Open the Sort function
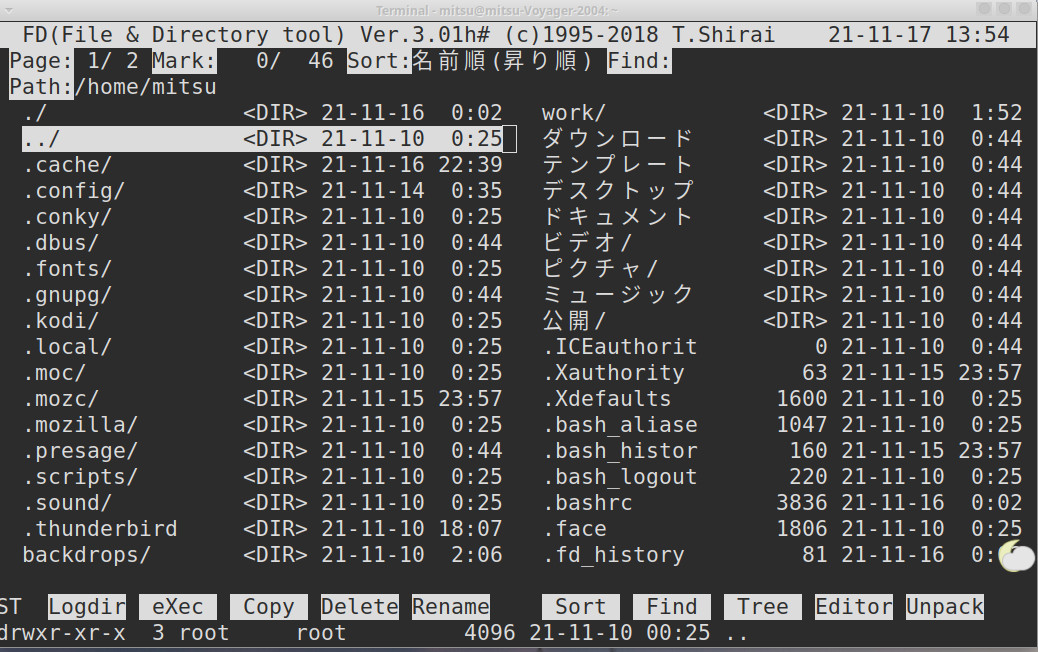This screenshot has width=1038, height=652. 580,607
